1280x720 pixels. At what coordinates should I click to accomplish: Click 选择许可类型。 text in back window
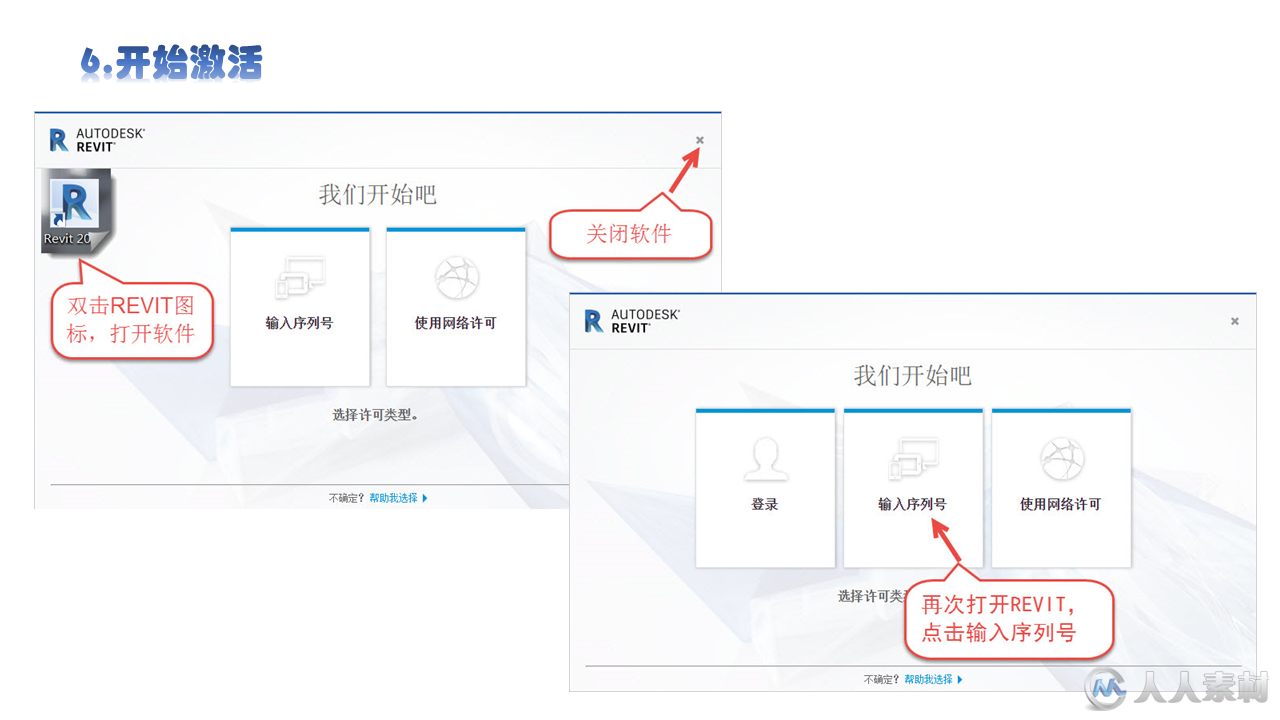click(x=376, y=414)
